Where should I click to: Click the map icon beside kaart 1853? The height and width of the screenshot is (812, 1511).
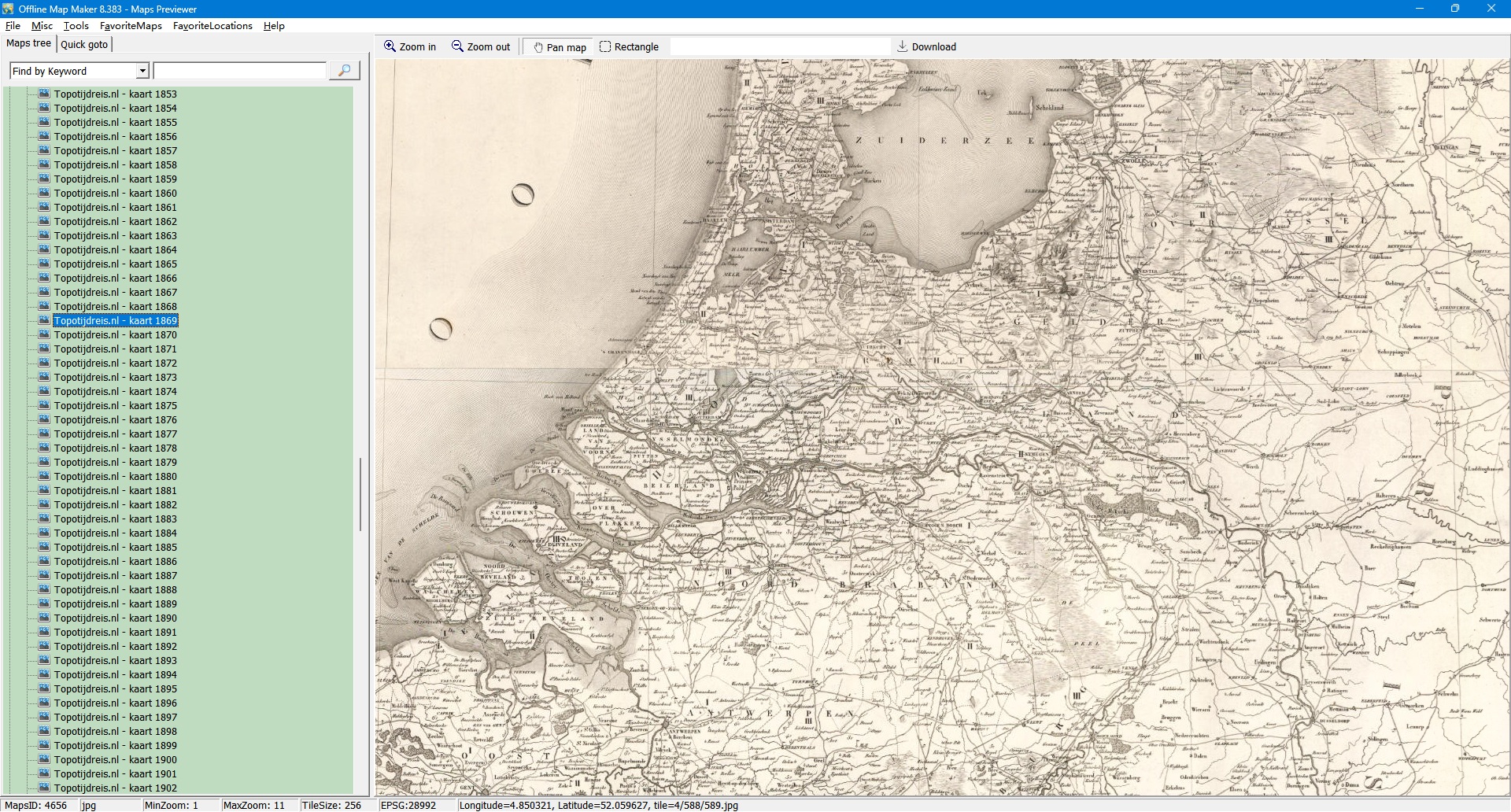point(44,94)
